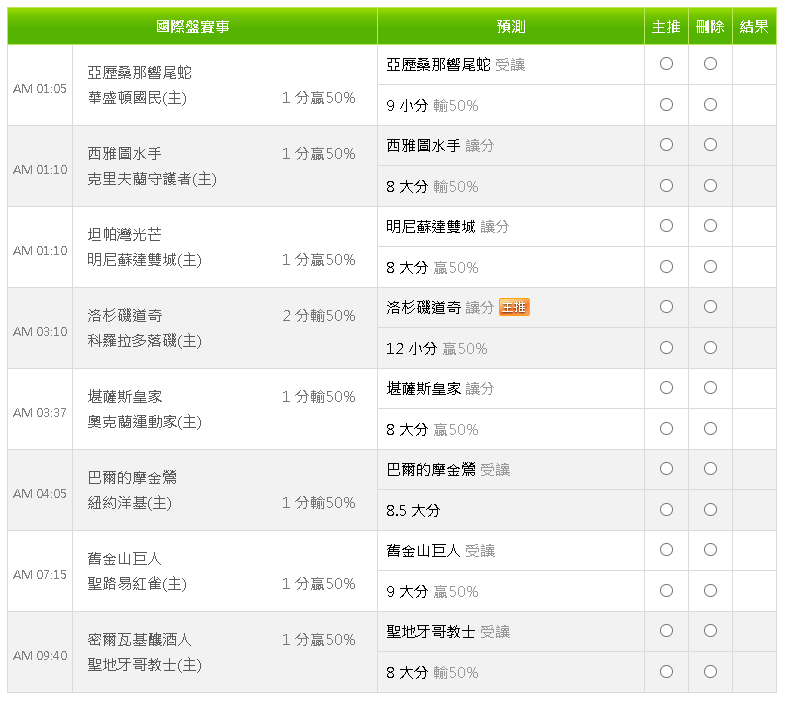786x701 pixels.
Task: Select 主推 radio for 8.5 大分
Action: [x=666, y=510]
